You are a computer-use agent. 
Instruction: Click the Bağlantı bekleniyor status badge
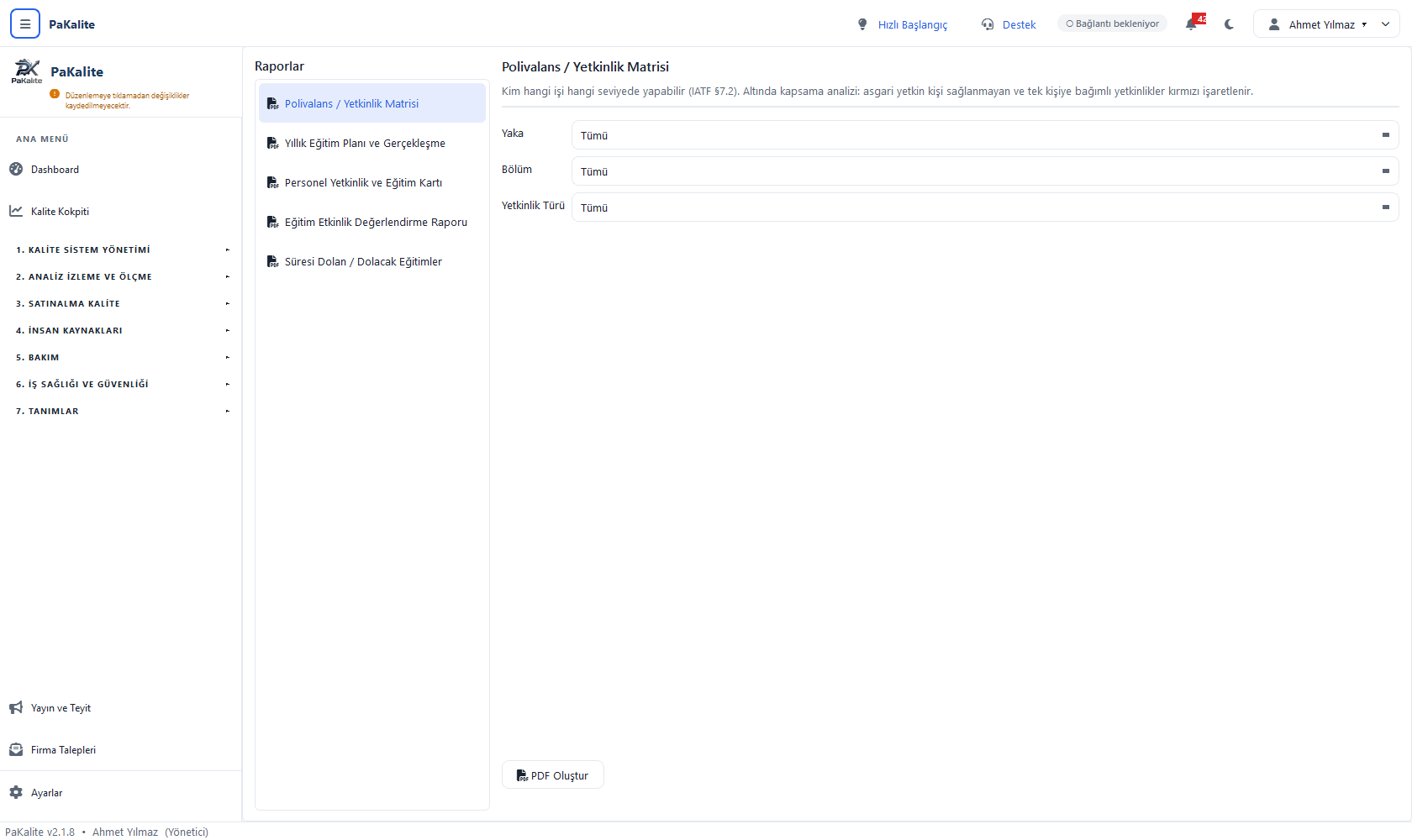(x=1112, y=24)
